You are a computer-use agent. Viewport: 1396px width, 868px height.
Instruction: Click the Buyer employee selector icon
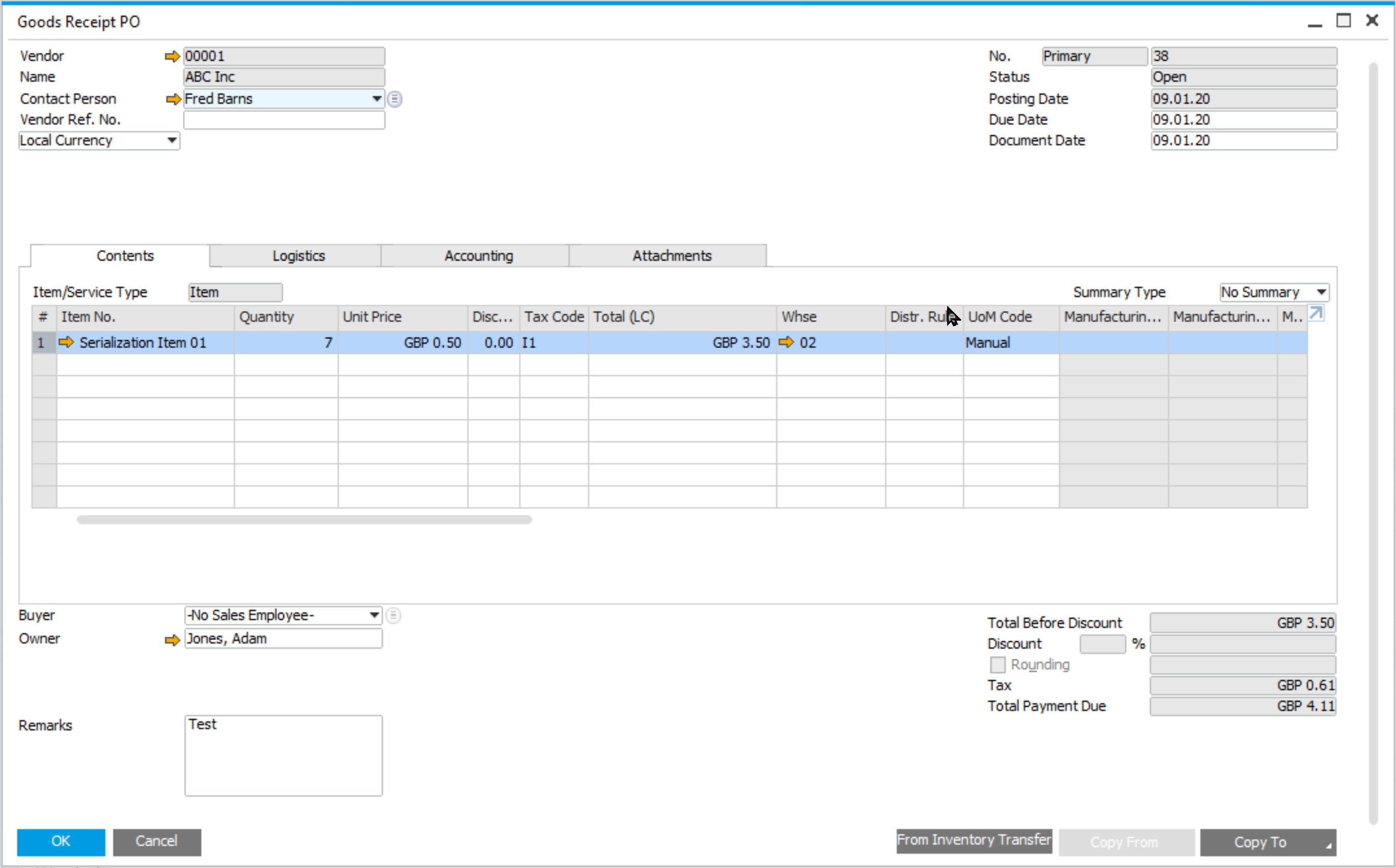[394, 615]
